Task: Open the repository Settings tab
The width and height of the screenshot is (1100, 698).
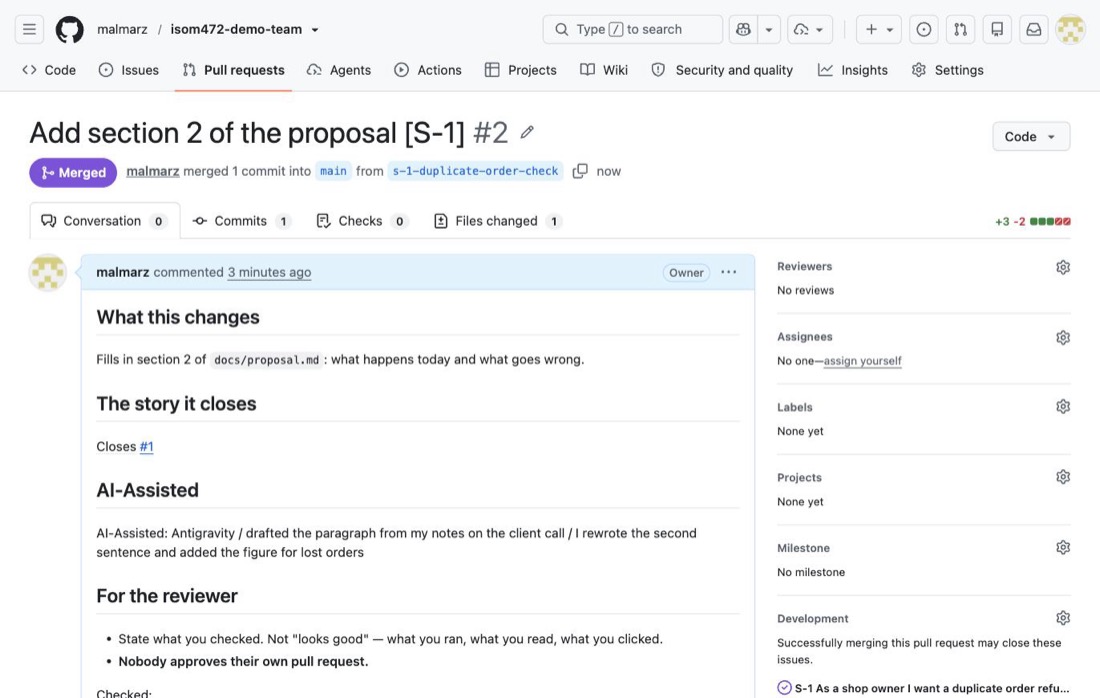Action: point(948,70)
